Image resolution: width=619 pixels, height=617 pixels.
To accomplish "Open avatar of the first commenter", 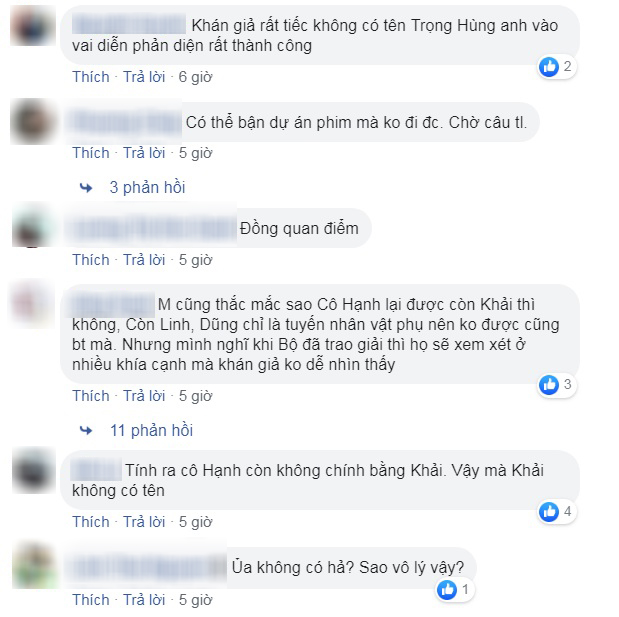I will [33, 25].
